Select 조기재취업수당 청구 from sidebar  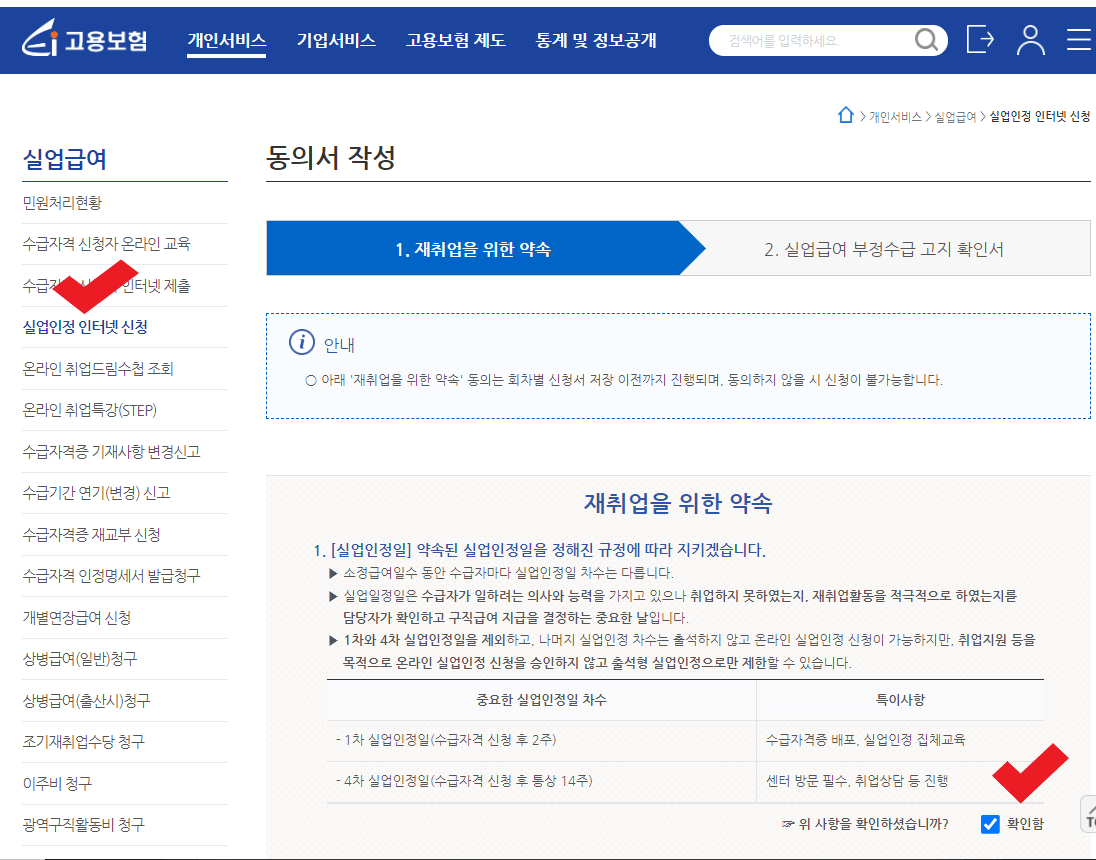[82, 742]
